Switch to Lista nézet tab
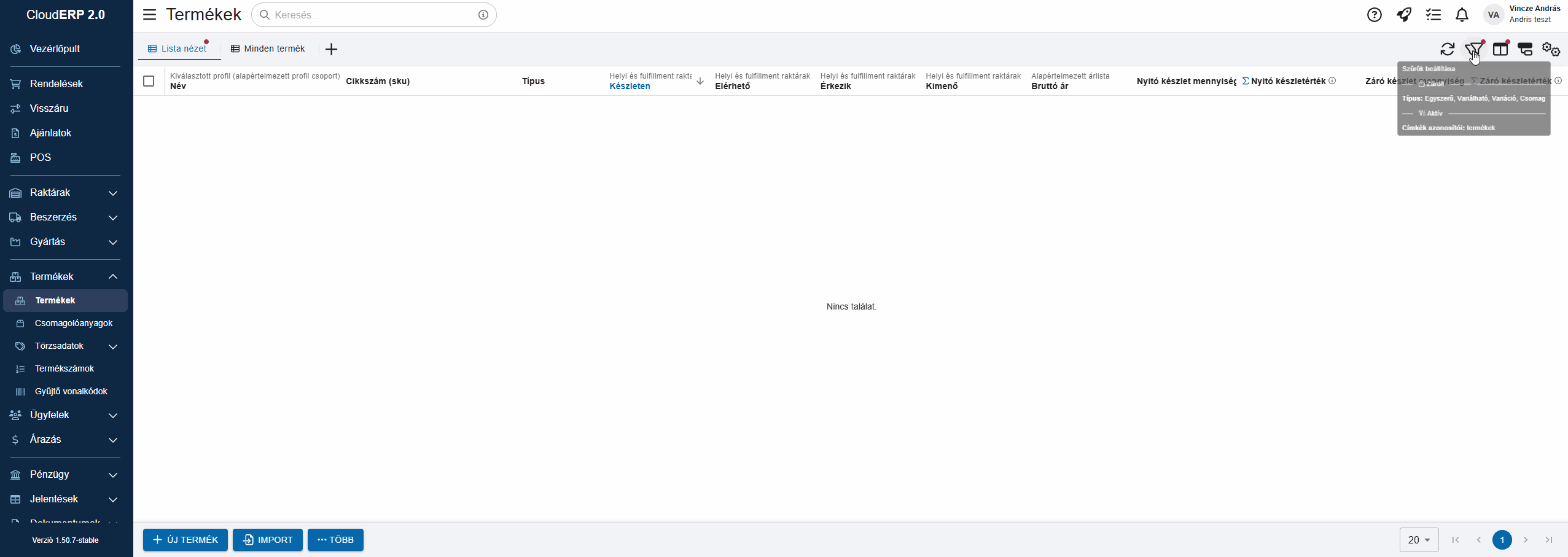 click(179, 49)
